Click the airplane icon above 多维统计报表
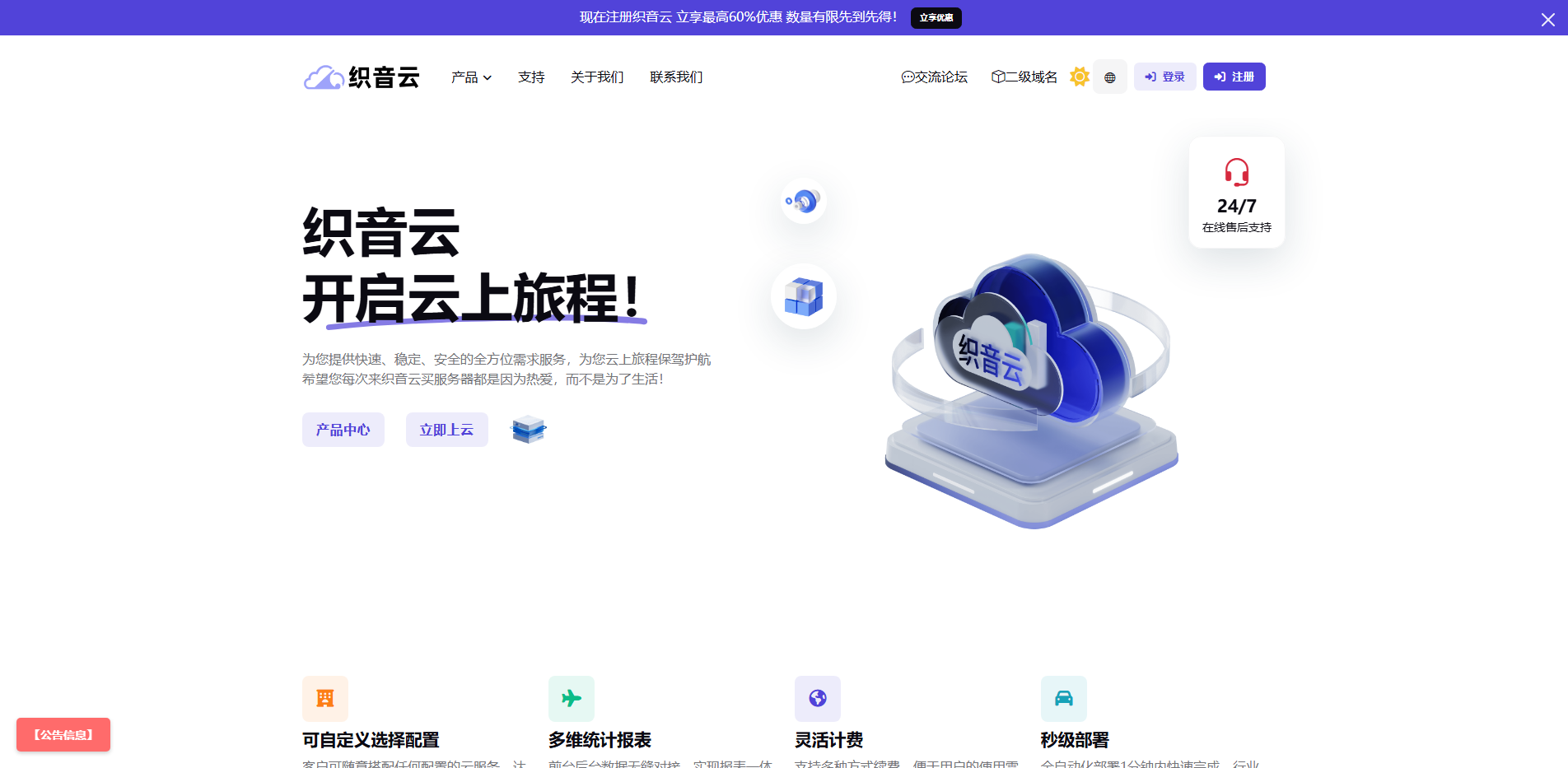Screen dimensions: 1568x768 point(571,698)
